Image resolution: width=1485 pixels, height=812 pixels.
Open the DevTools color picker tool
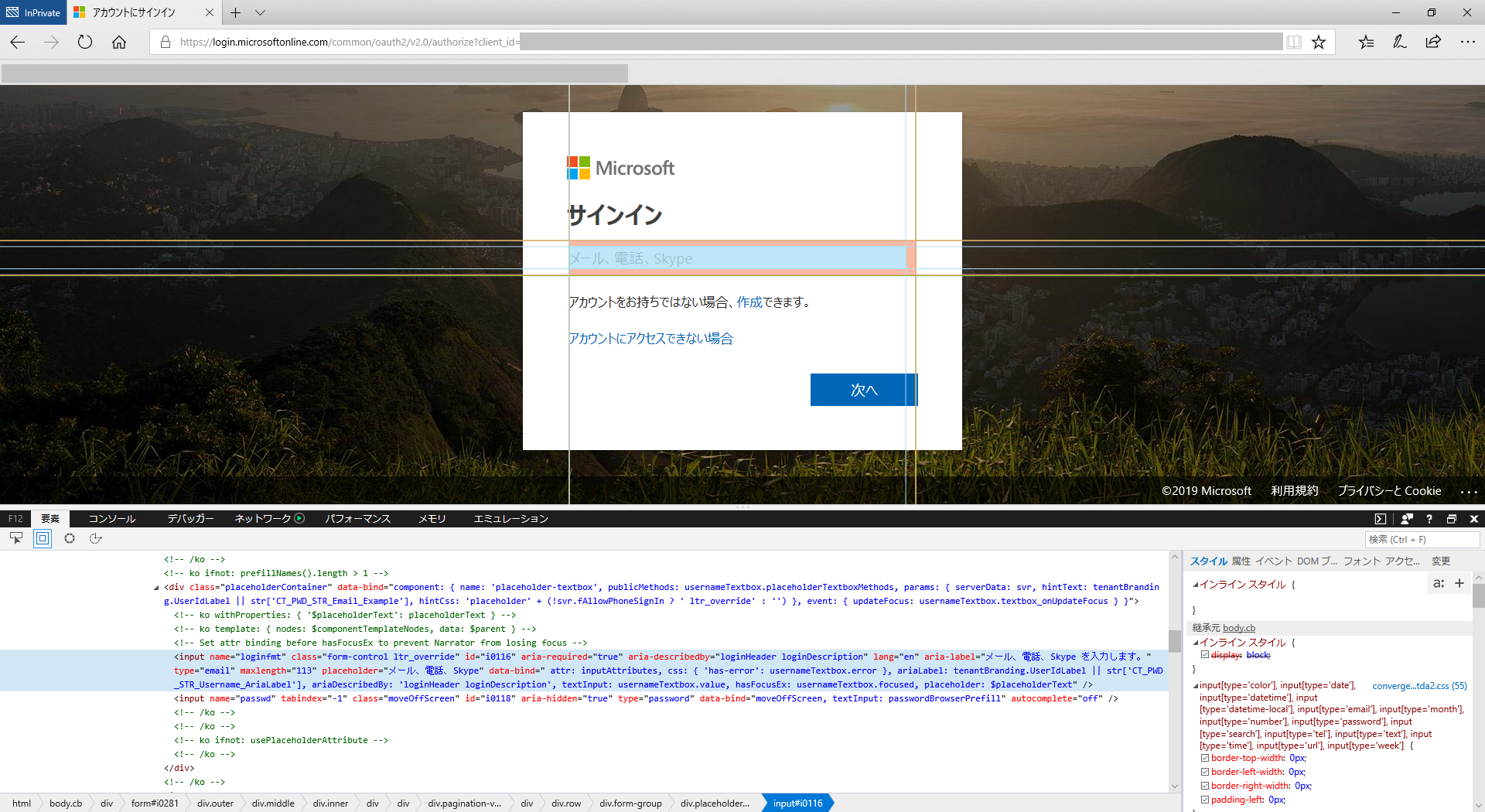click(x=70, y=538)
